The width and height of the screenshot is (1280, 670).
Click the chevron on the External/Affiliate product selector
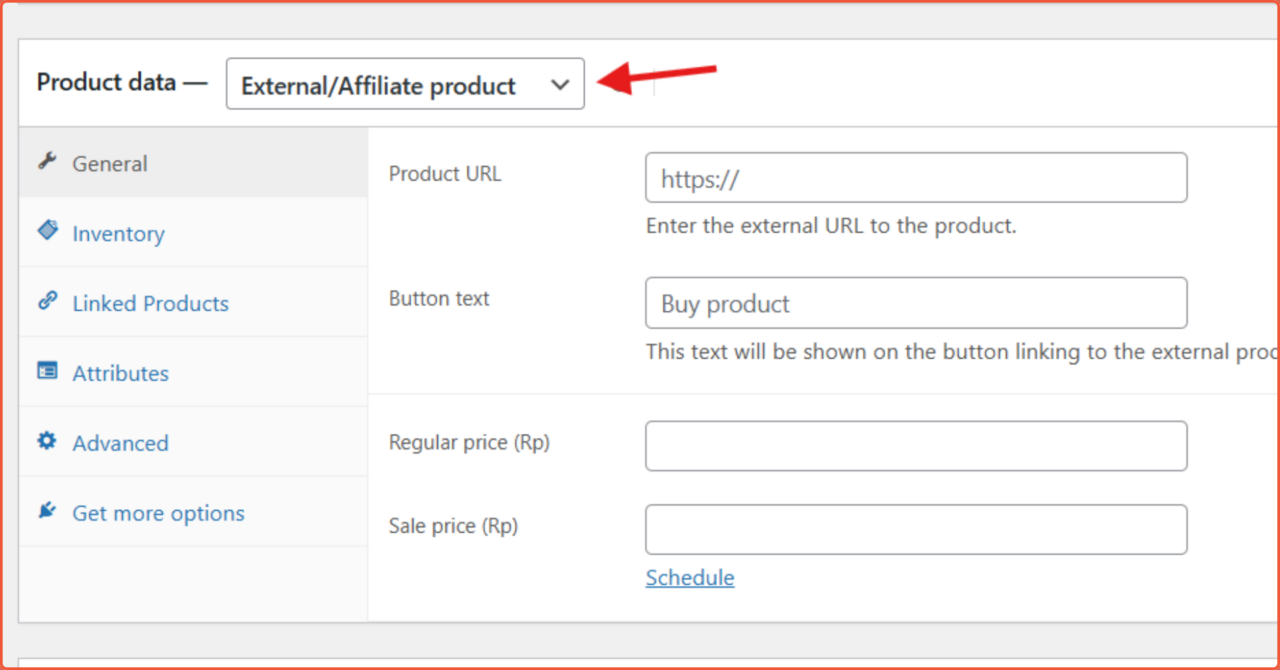(x=559, y=84)
